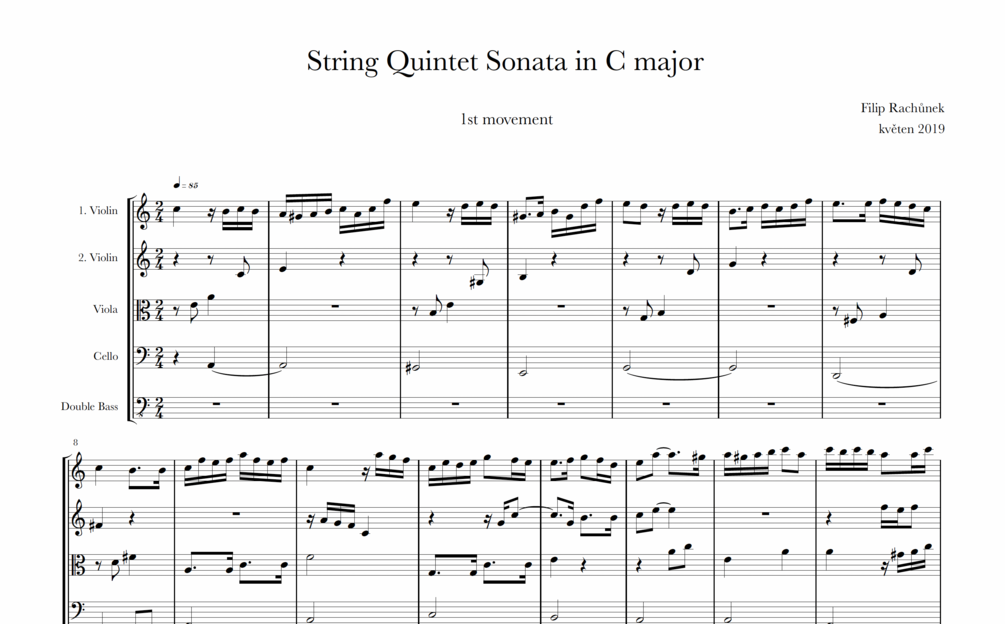Select the alto clef on the Viola staff
The width and height of the screenshot is (1005, 624).
click(144, 309)
